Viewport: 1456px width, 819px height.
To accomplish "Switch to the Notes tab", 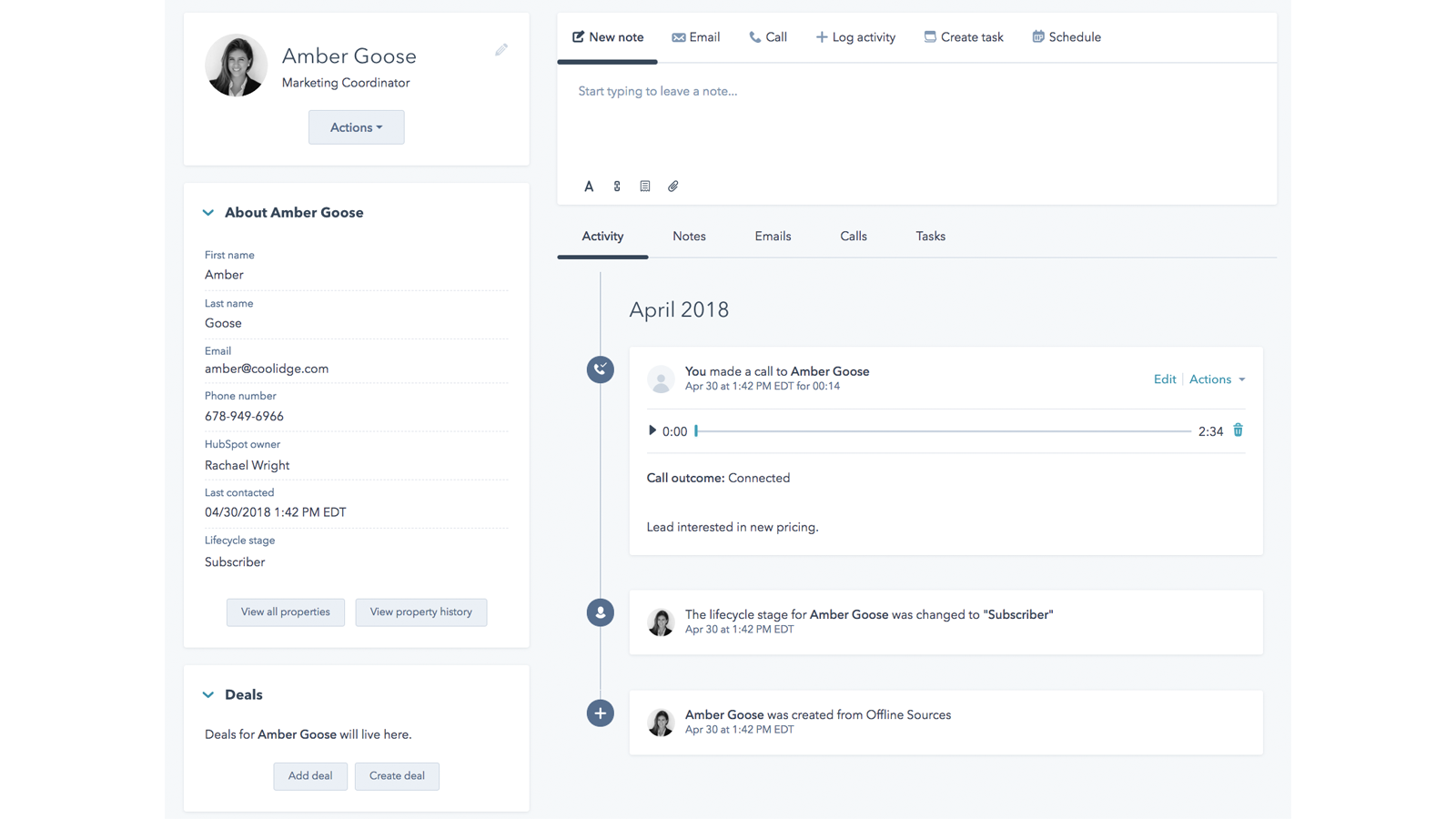I will [x=689, y=236].
